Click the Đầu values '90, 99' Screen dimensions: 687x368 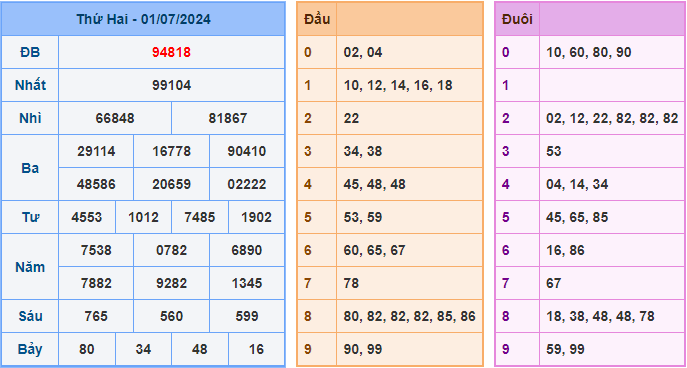(x=363, y=349)
